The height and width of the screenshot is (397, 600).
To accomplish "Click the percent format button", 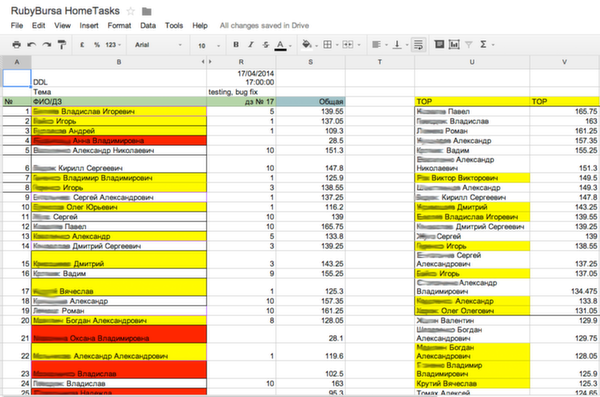I will [x=97, y=45].
